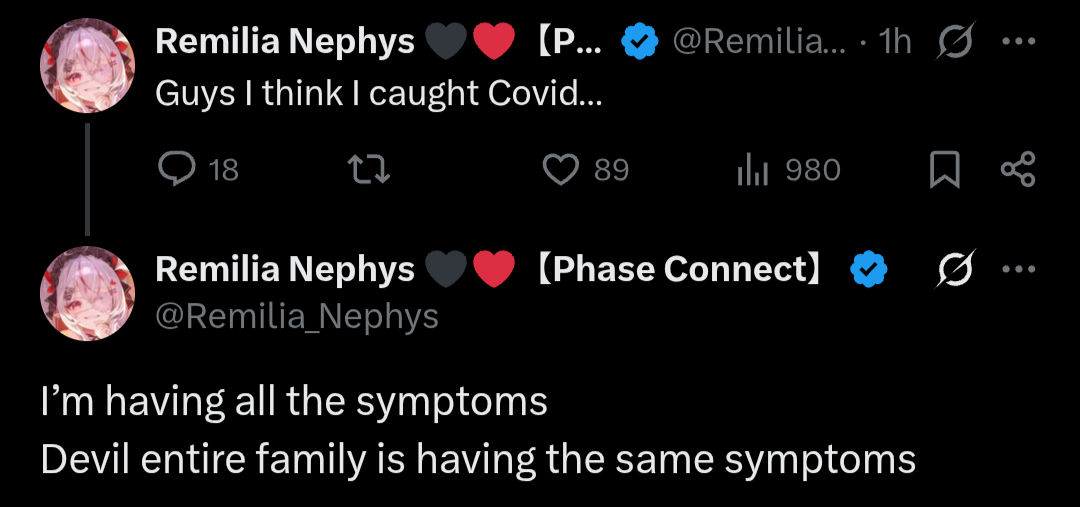Image resolution: width=1080 pixels, height=507 pixels.
Task: Open the @Remilia_Nephys handle link
Action: click(297, 316)
